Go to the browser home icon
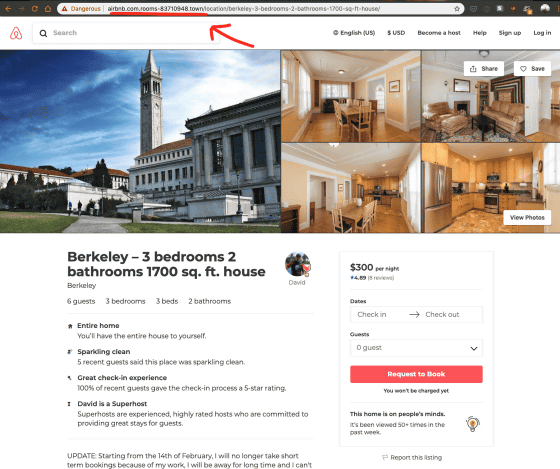The image size is (560, 469). click(48, 9)
